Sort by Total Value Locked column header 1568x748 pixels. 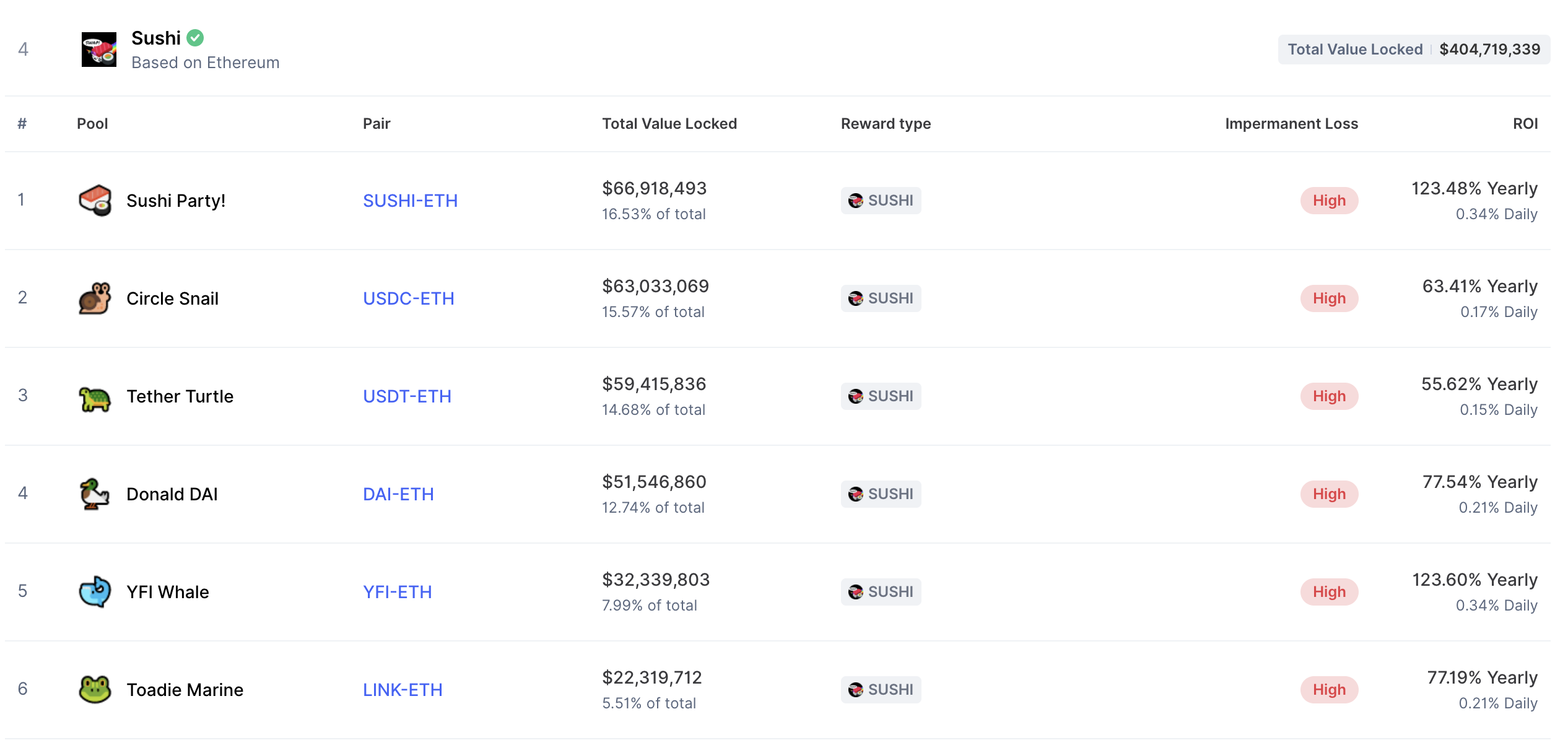coord(669,124)
